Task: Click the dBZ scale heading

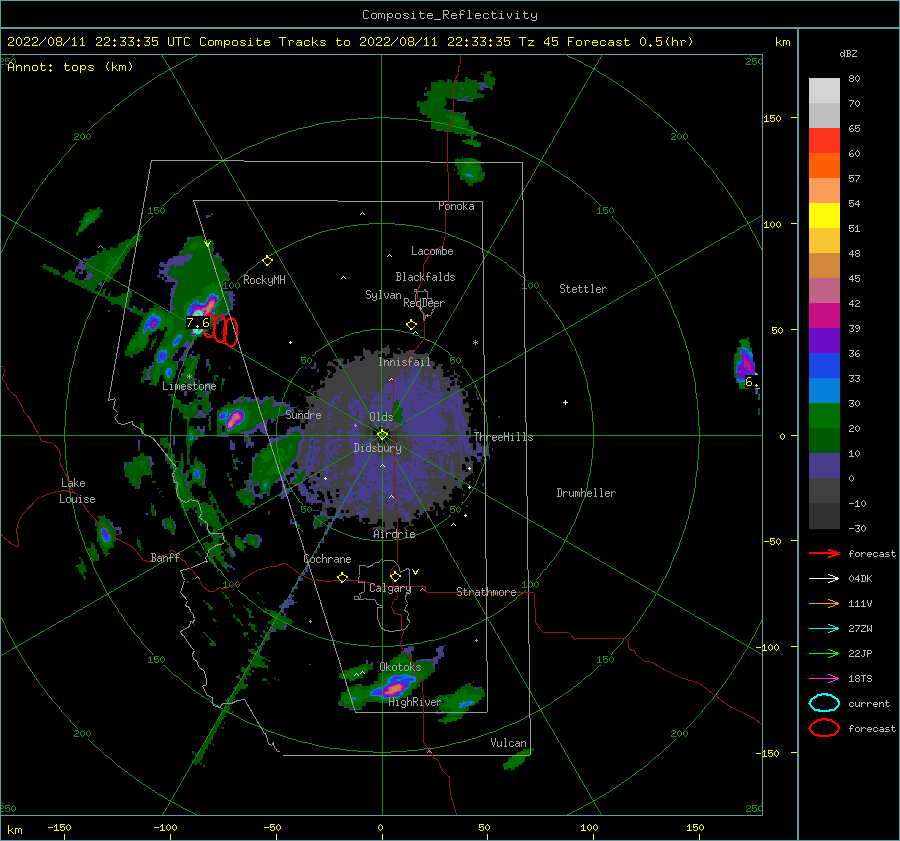Action: point(848,53)
